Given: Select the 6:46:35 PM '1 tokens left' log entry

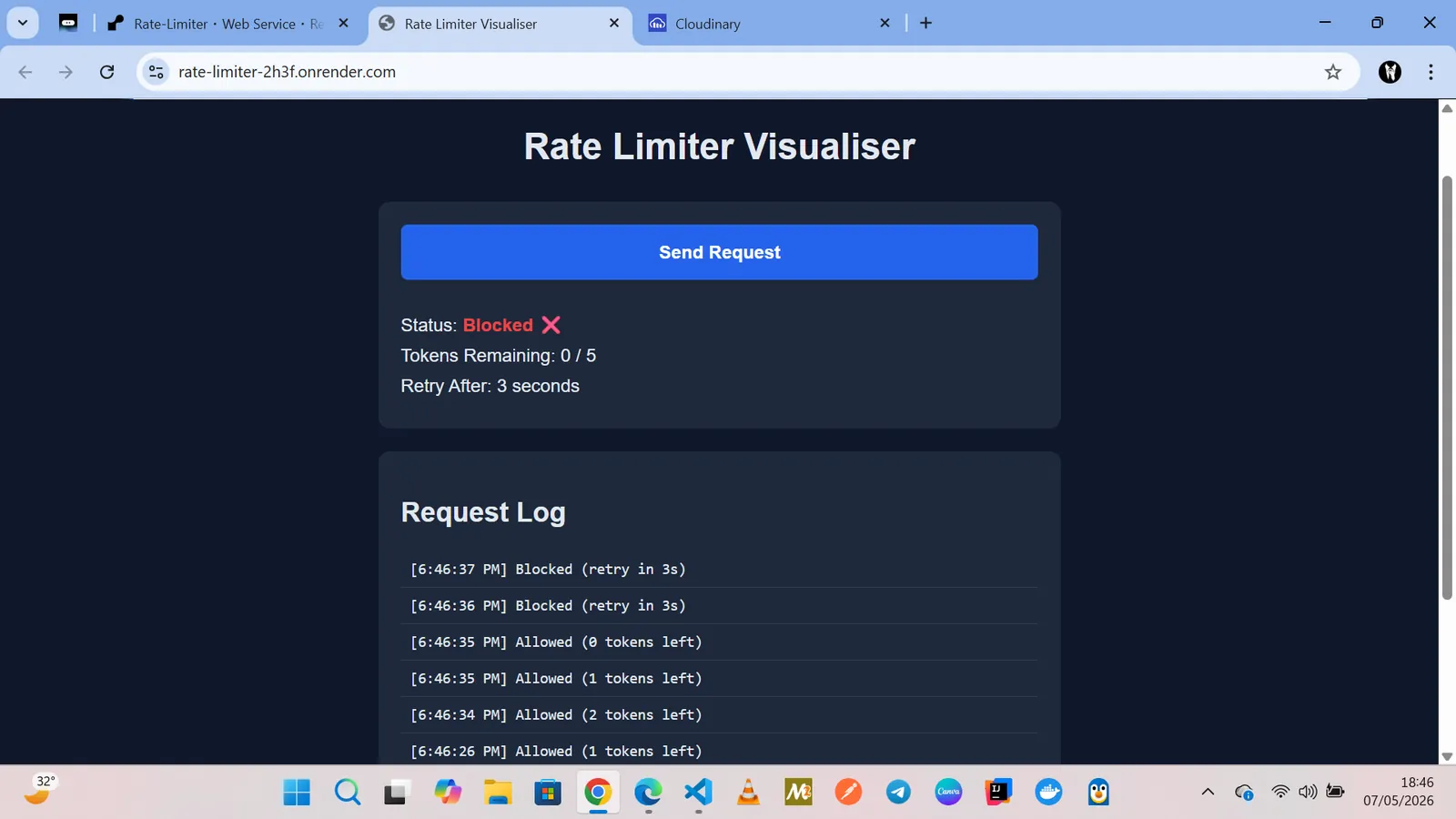Looking at the screenshot, I should pyautogui.click(x=719, y=679).
